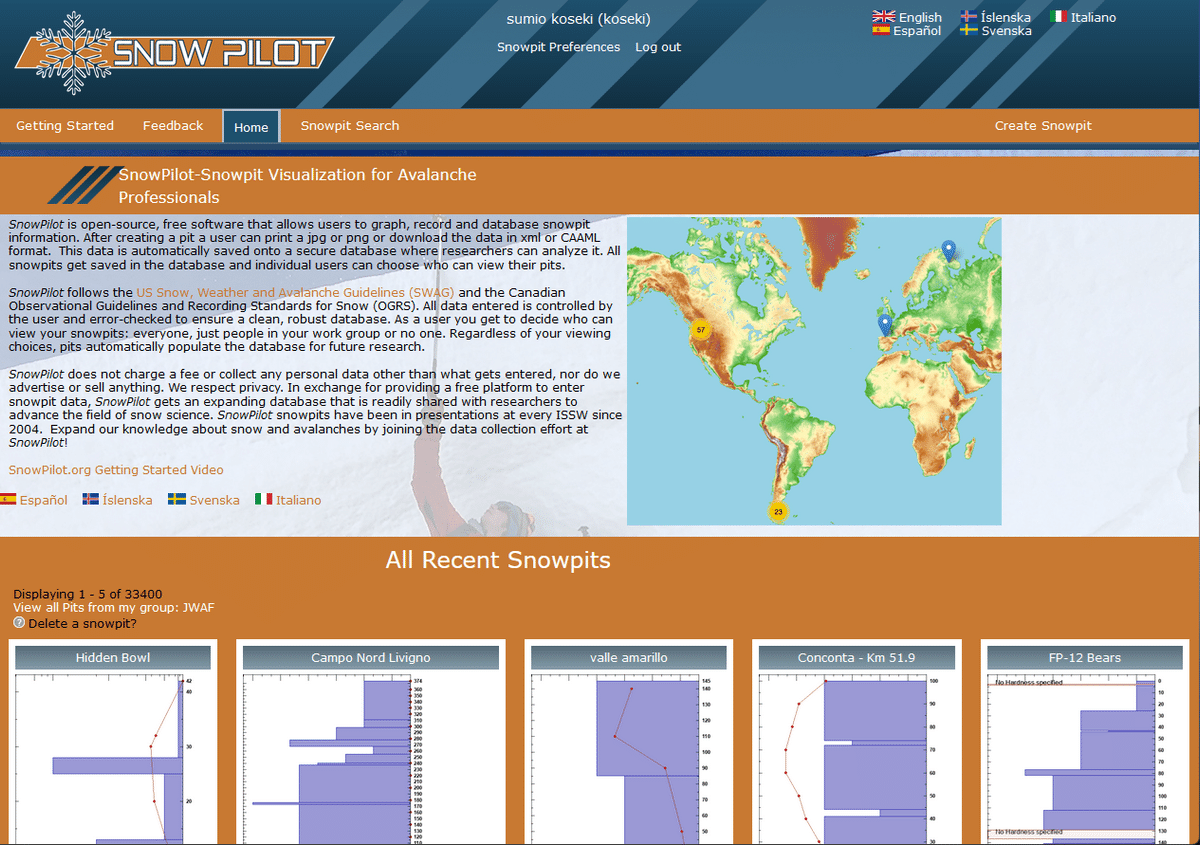Open the Feedback menu item

point(173,126)
